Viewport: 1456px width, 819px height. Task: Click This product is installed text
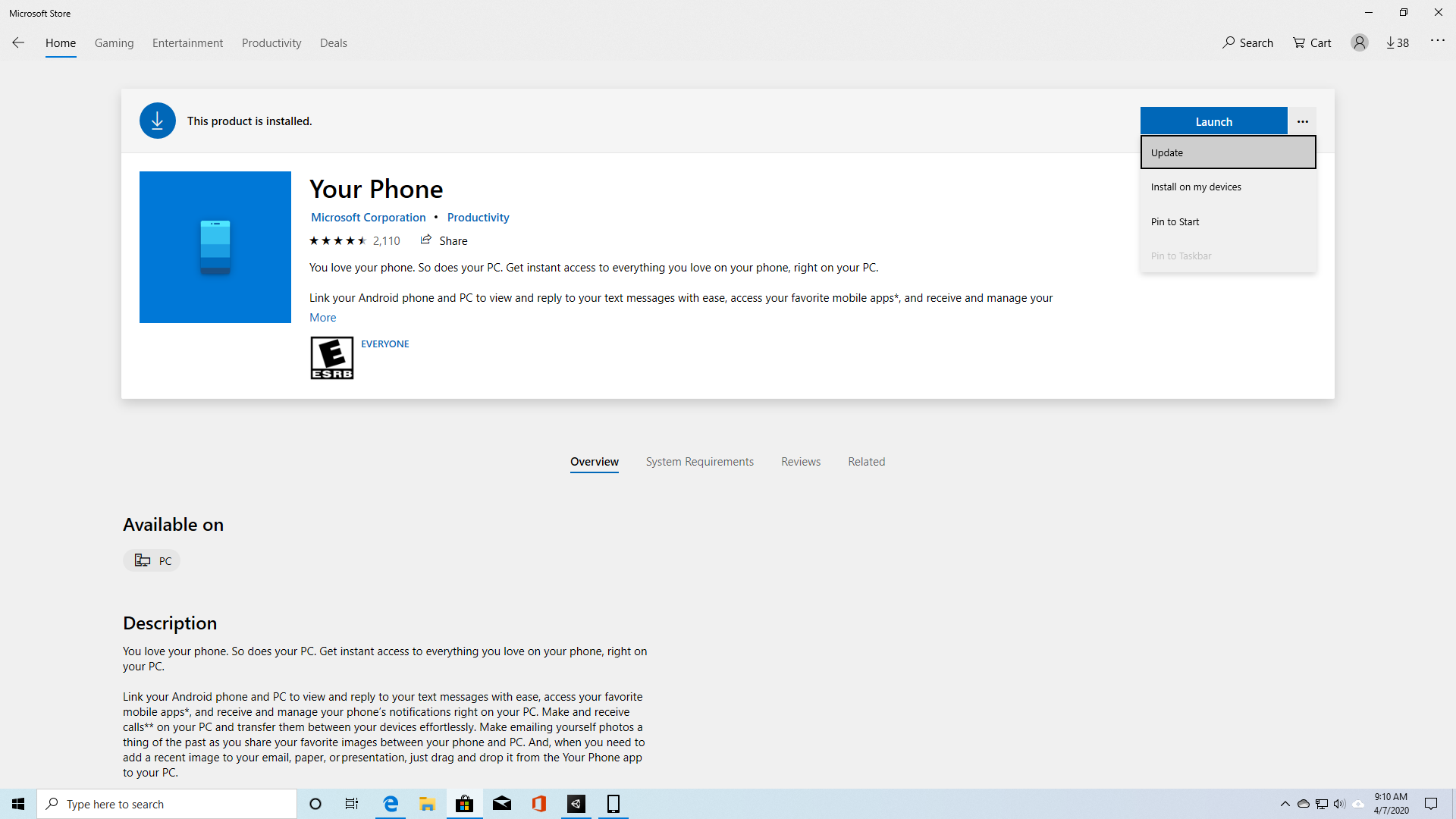[249, 121]
